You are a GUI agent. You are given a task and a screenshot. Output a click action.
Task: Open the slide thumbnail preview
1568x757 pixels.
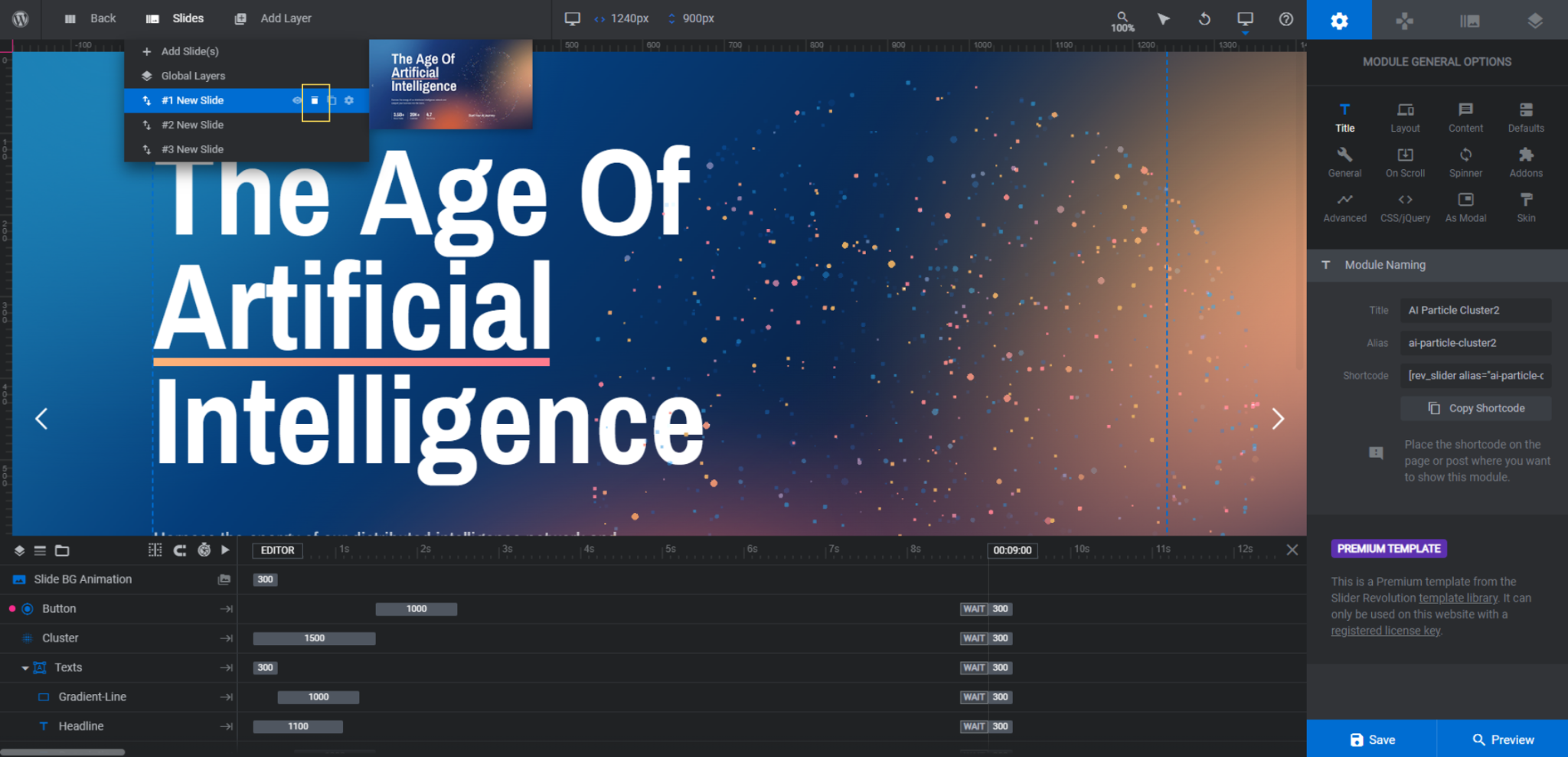pos(451,84)
